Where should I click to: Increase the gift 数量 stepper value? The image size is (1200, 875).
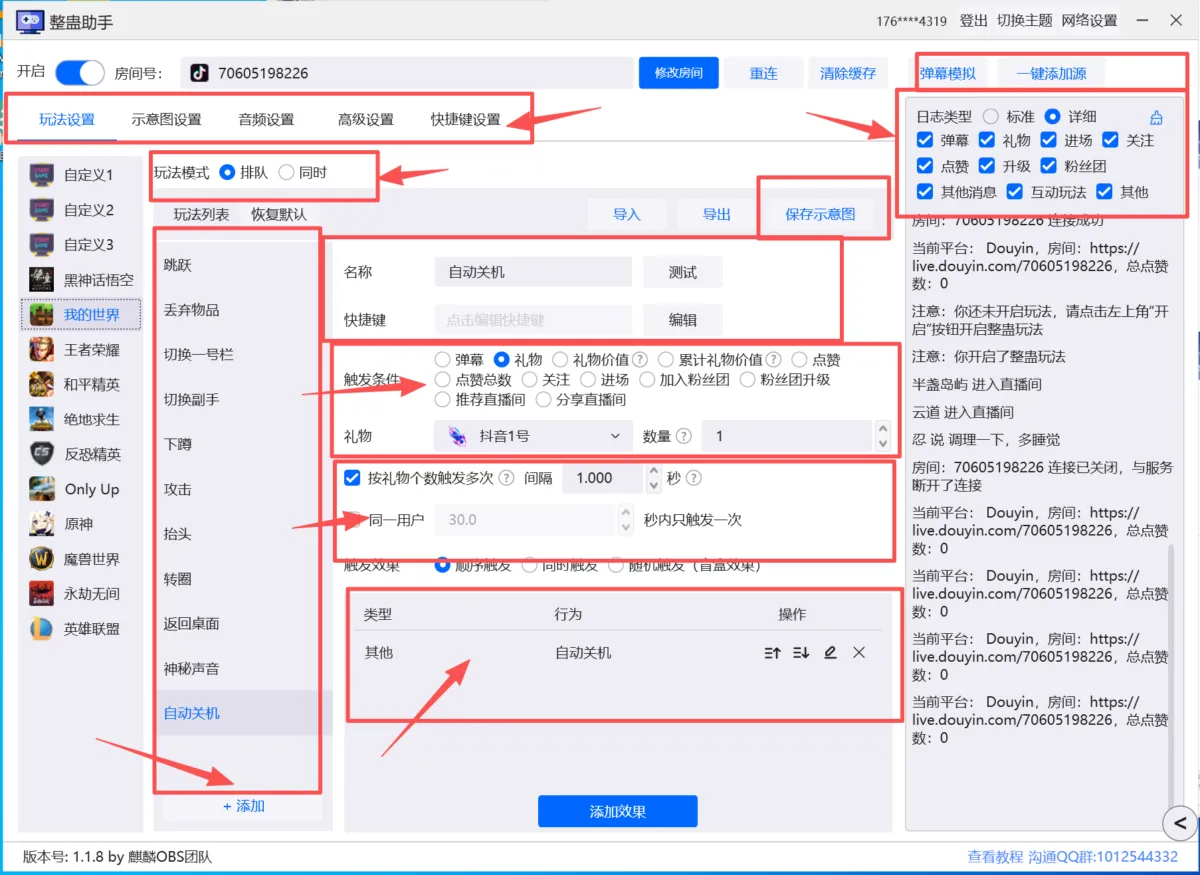click(882, 429)
